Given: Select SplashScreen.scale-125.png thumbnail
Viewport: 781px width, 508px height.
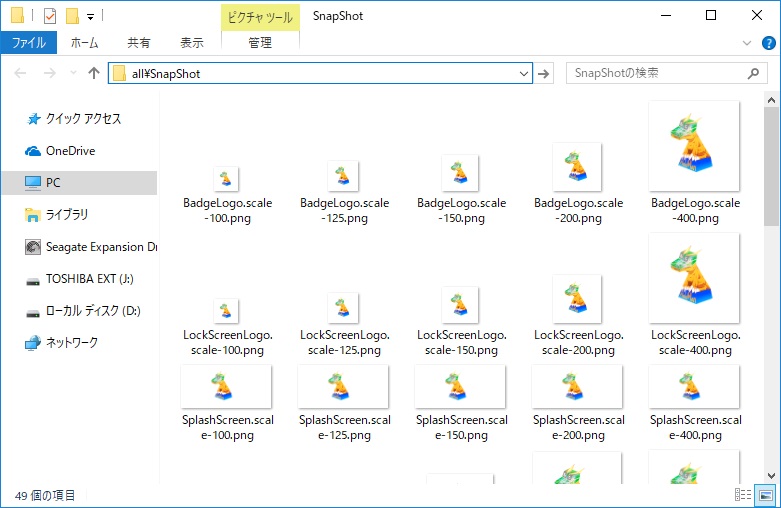Looking at the screenshot, I should tap(343, 386).
